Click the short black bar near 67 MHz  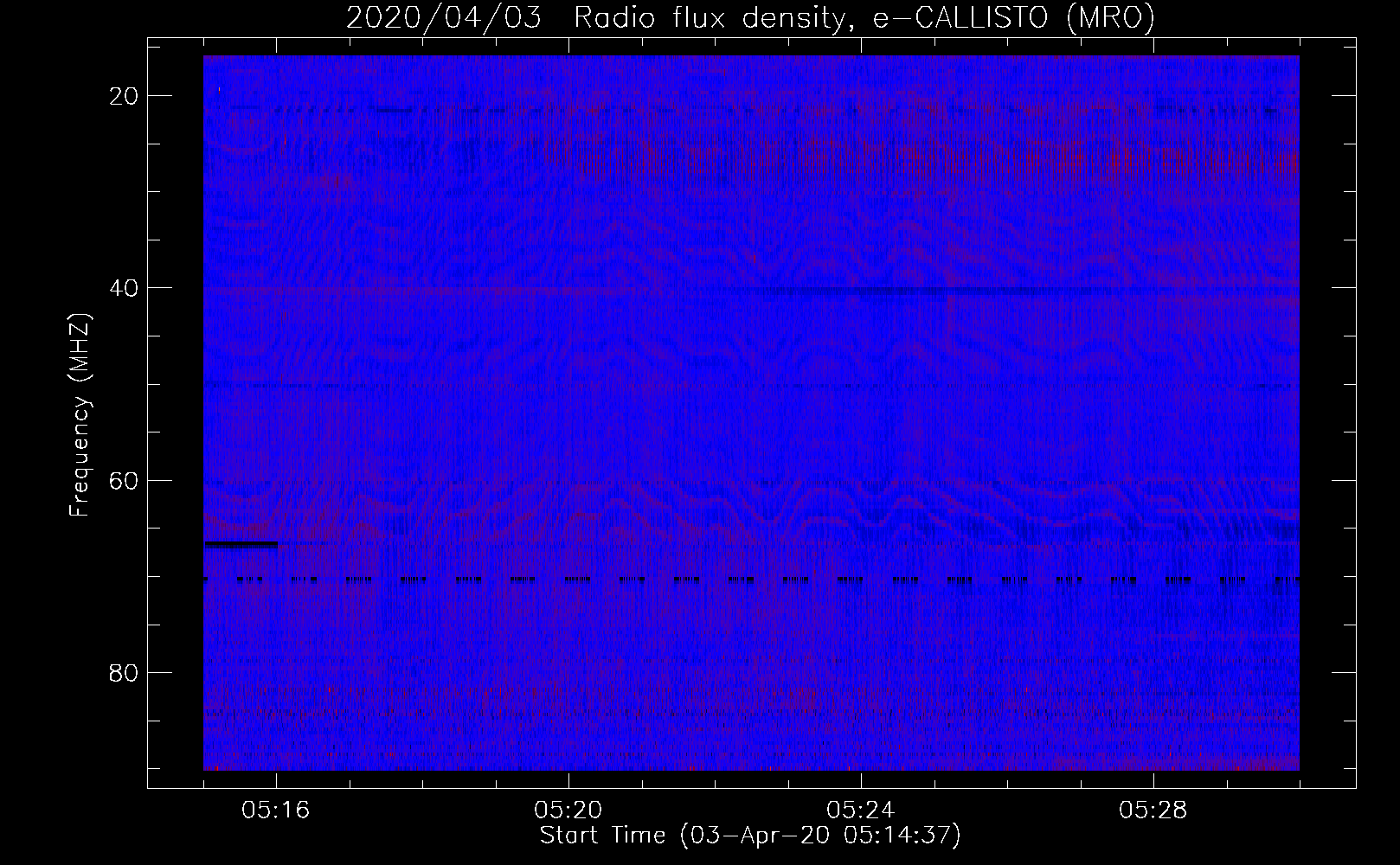click(241, 544)
